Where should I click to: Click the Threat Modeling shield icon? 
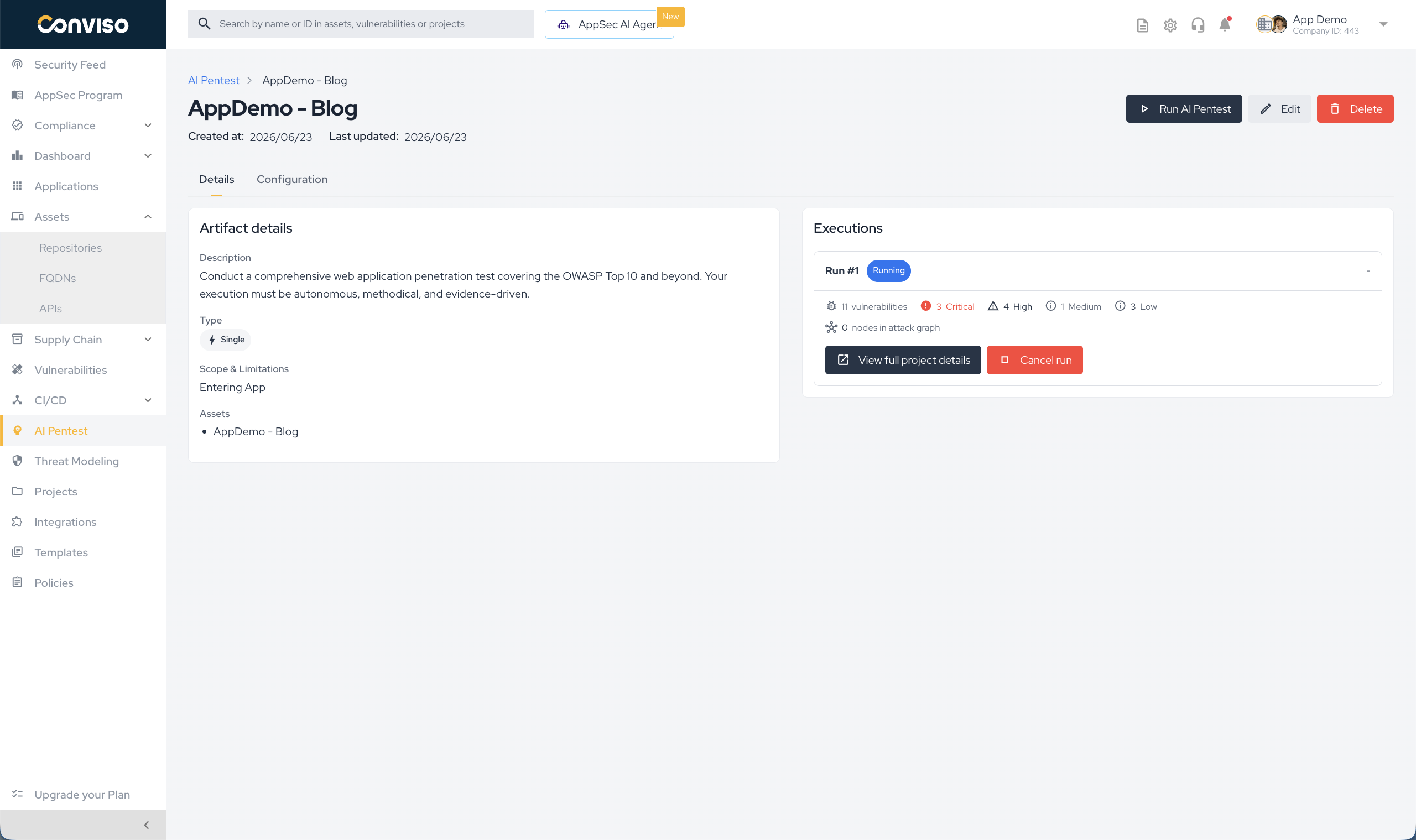pos(18,461)
